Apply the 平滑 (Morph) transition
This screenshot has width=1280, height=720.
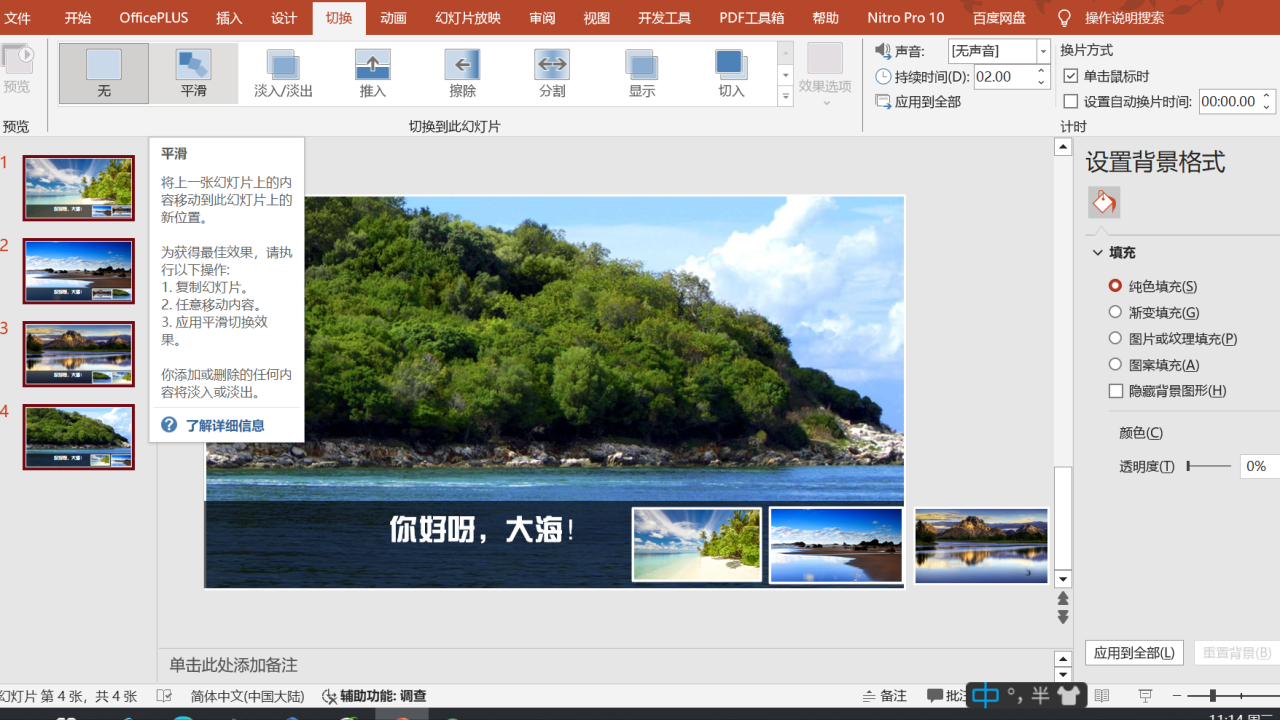coord(192,72)
